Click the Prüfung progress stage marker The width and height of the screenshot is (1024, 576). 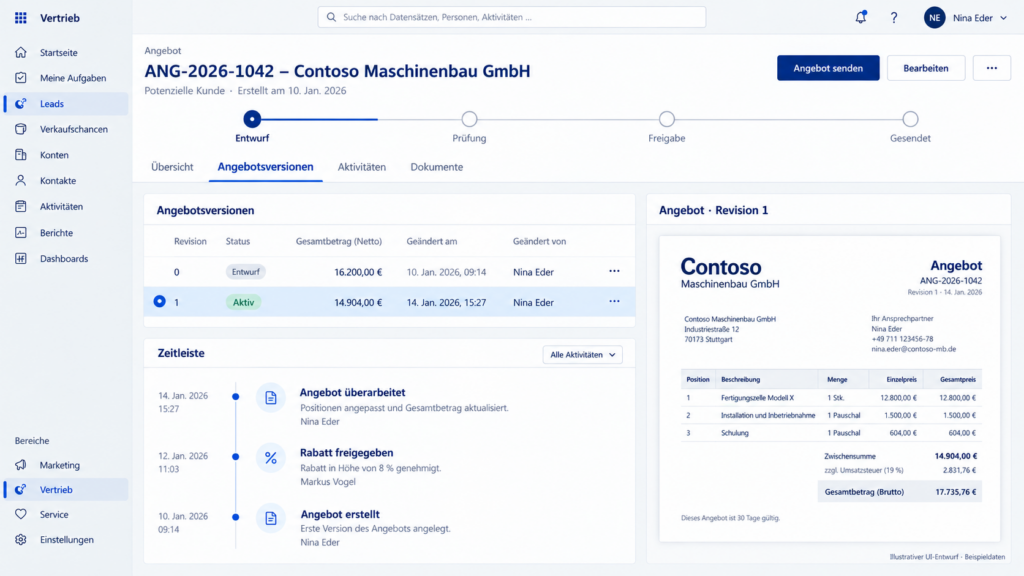pyautogui.click(x=469, y=119)
